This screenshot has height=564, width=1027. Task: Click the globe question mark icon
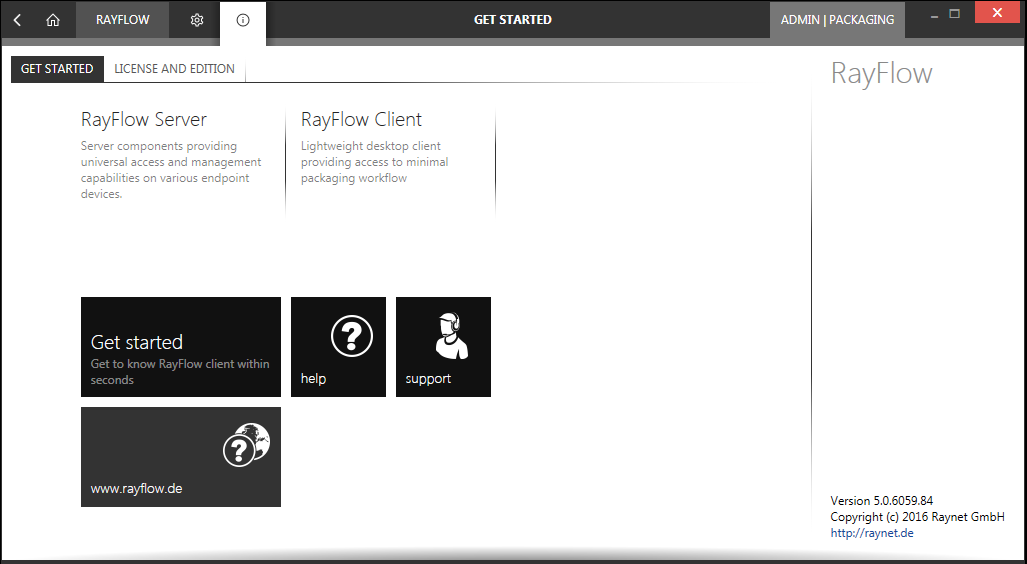pyautogui.click(x=246, y=445)
